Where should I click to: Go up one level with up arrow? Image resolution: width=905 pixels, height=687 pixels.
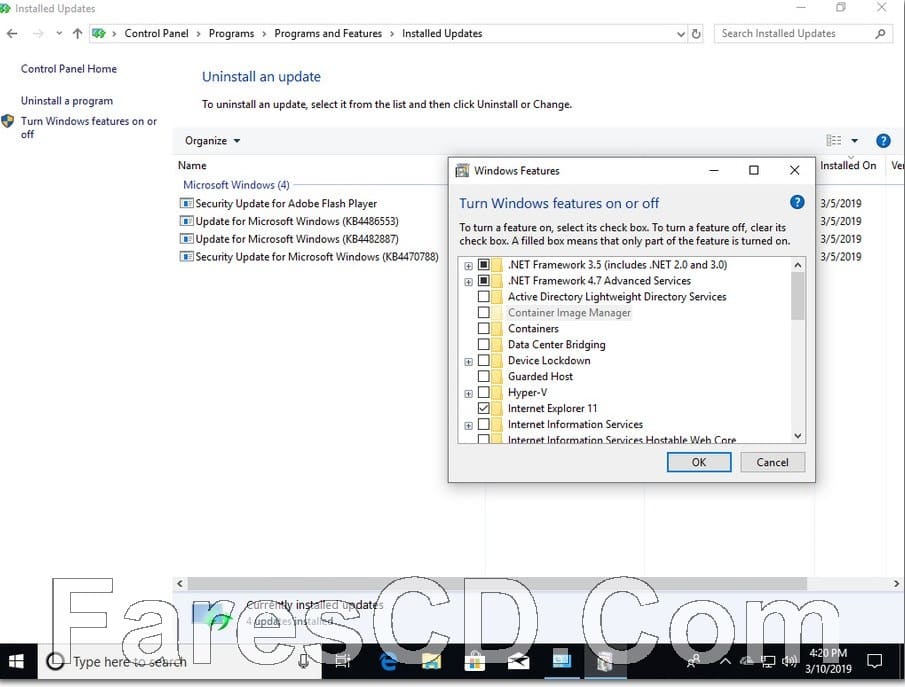pos(77,33)
